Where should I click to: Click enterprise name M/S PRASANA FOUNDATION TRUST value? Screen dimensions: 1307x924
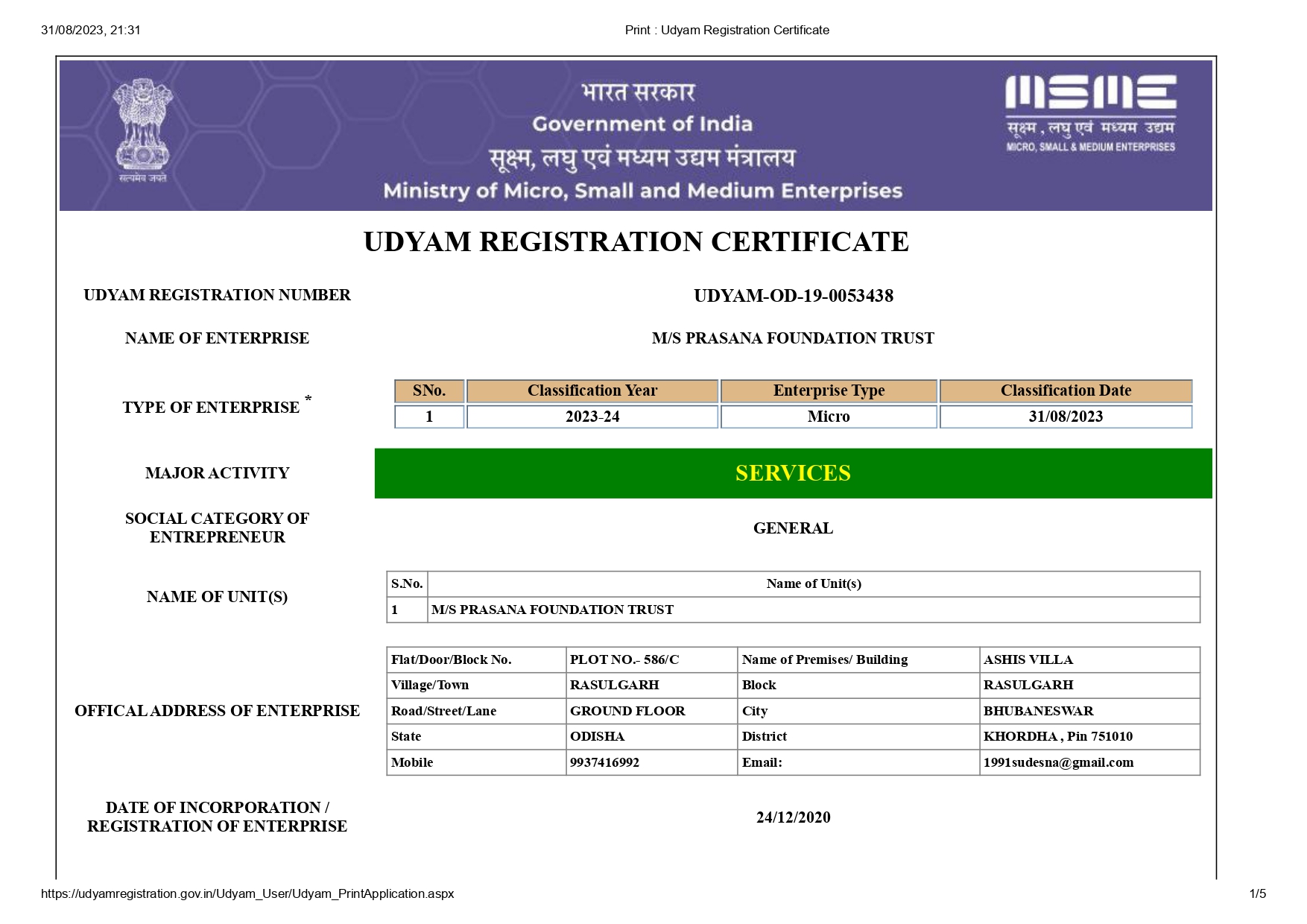[x=793, y=338]
